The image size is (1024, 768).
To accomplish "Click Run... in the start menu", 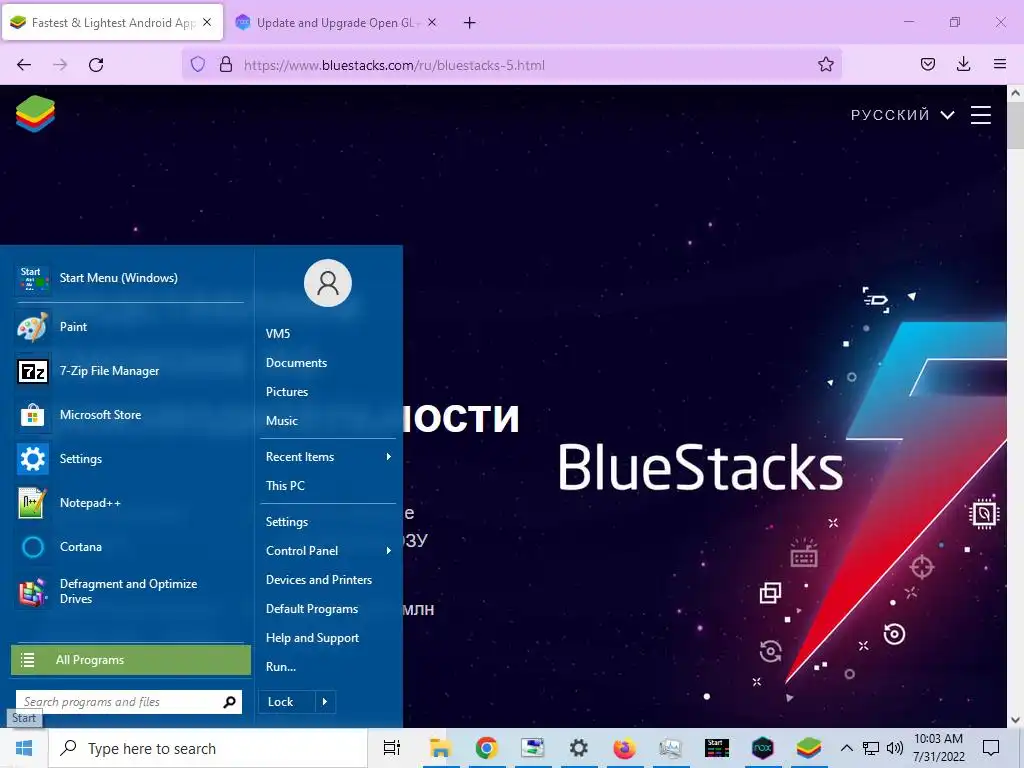I will coord(281,667).
